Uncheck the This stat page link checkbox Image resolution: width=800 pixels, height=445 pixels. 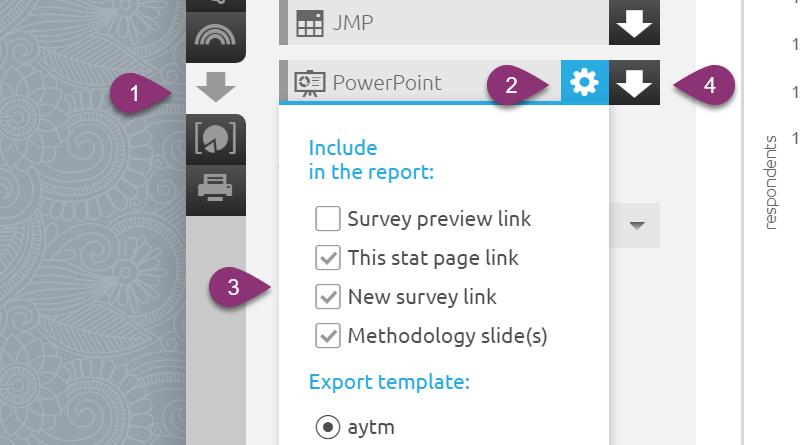(x=328, y=258)
